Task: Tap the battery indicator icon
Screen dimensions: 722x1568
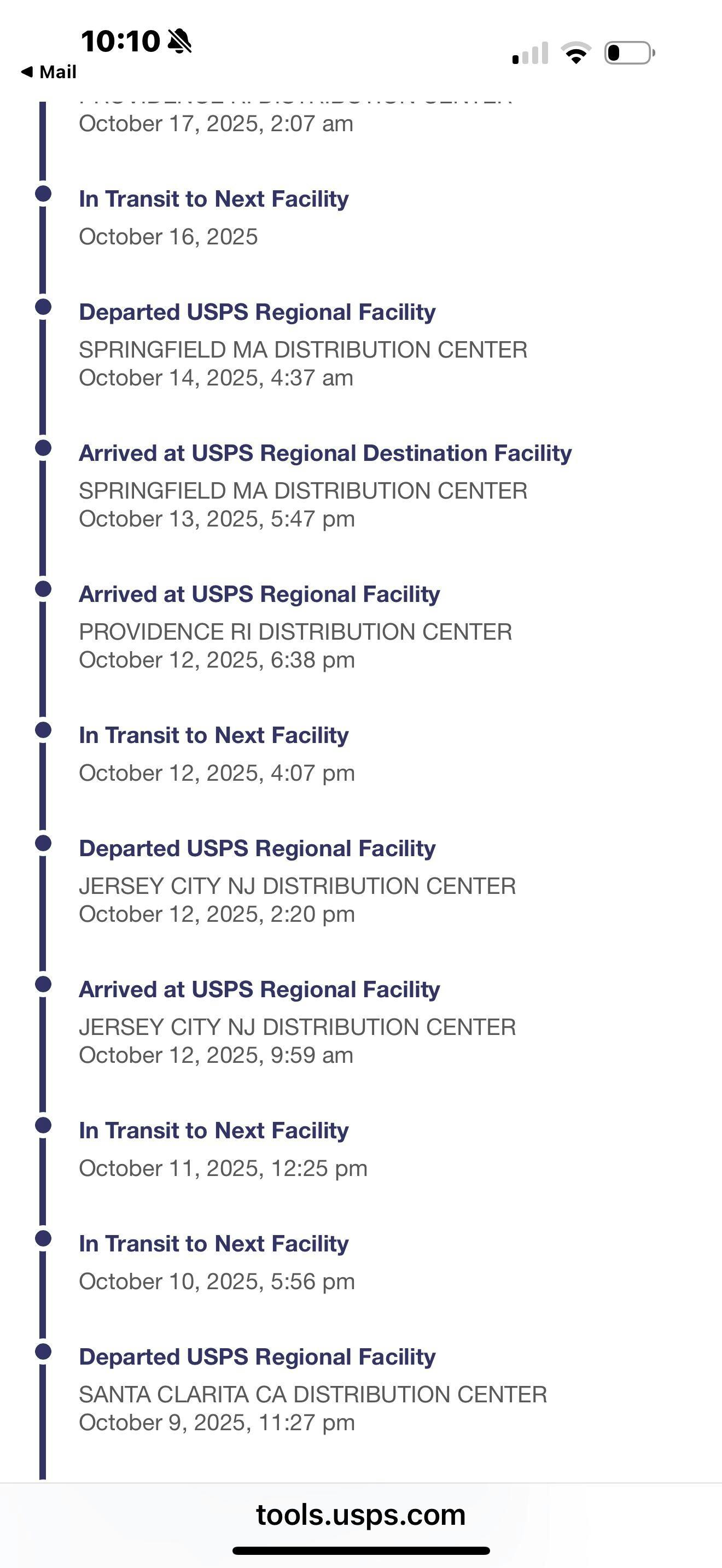Action: pyautogui.click(x=630, y=52)
